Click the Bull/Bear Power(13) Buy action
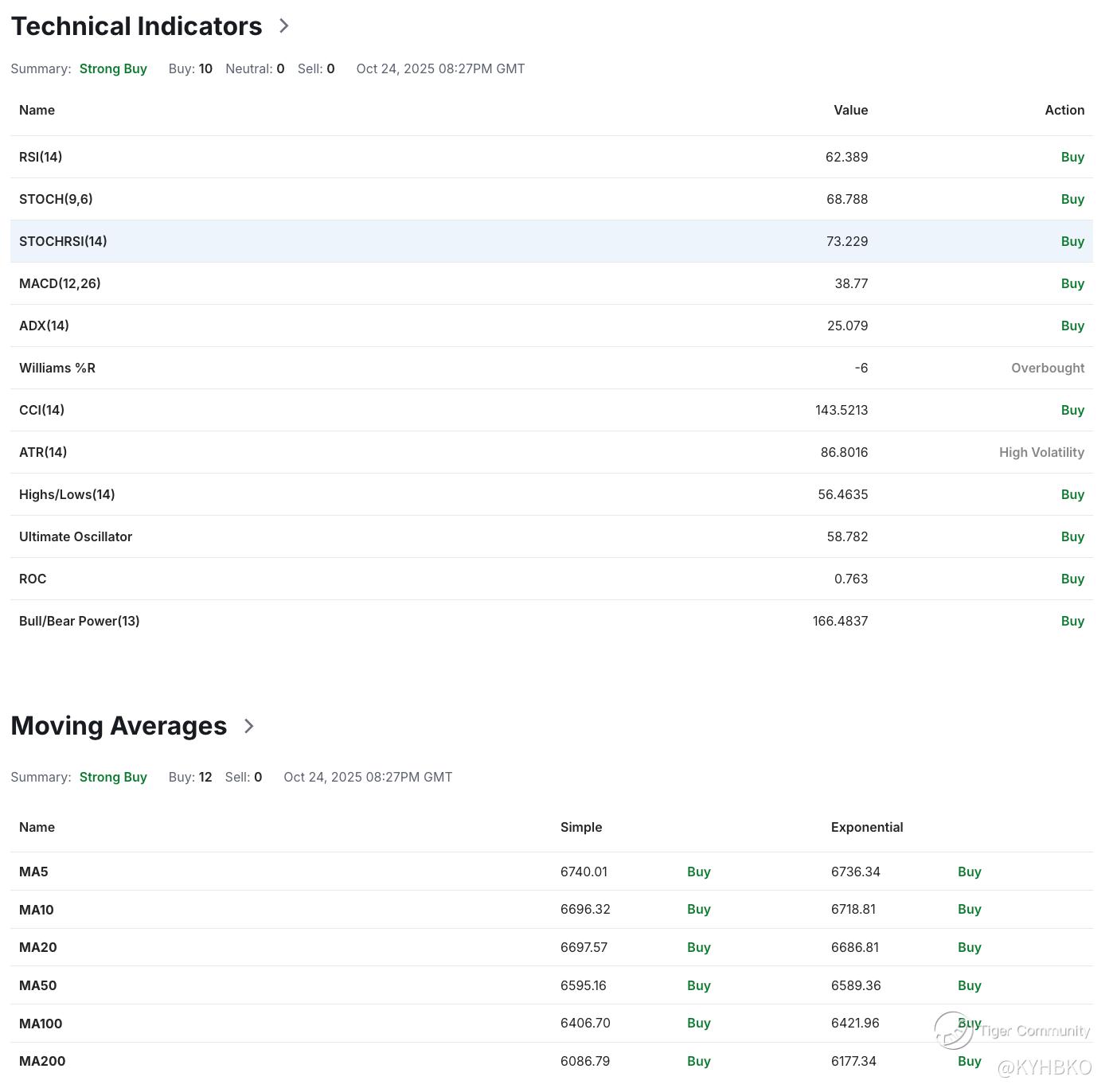 [1072, 621]
